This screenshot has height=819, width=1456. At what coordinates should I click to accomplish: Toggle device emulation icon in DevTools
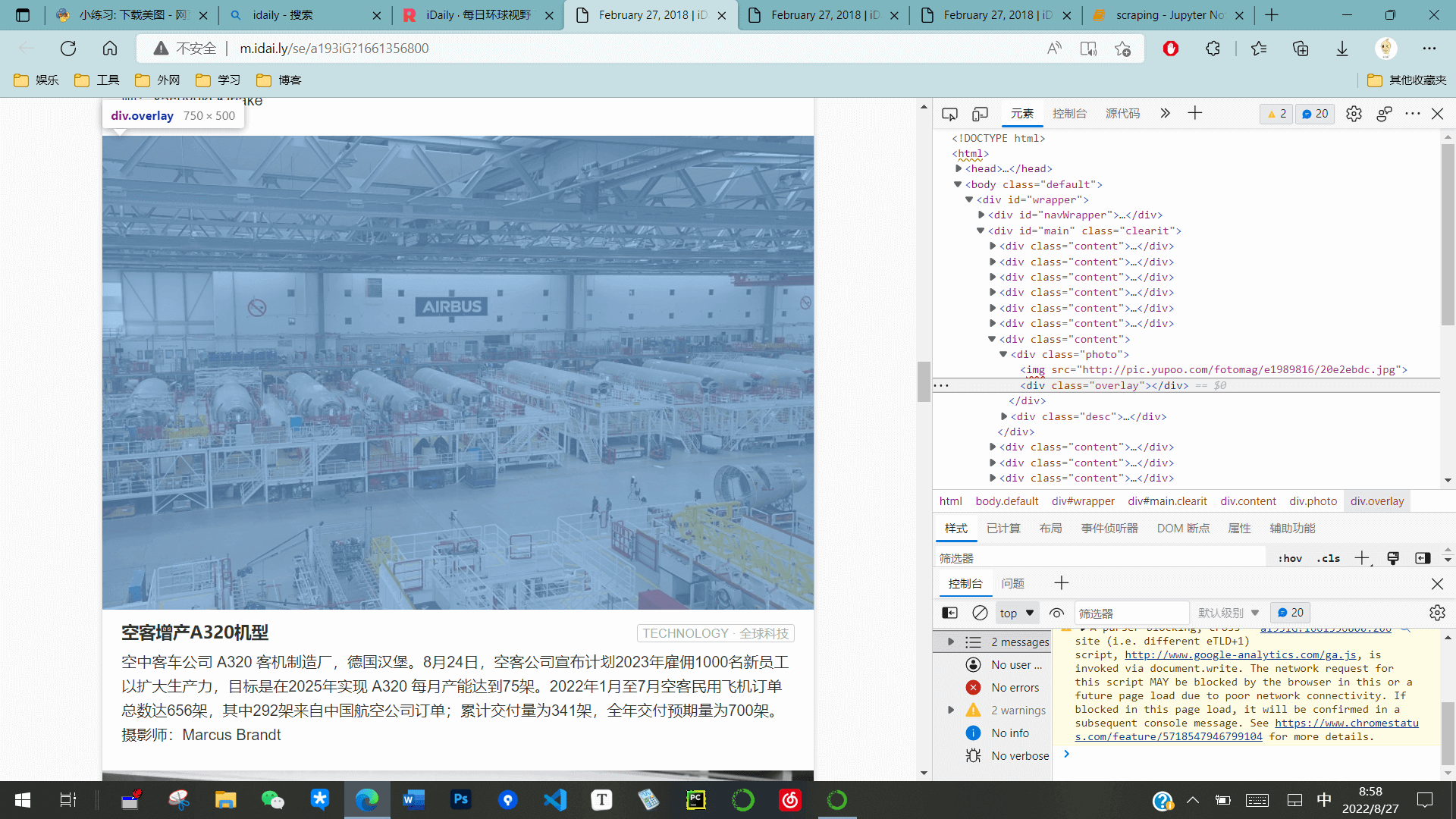click(x=980, y=114)
